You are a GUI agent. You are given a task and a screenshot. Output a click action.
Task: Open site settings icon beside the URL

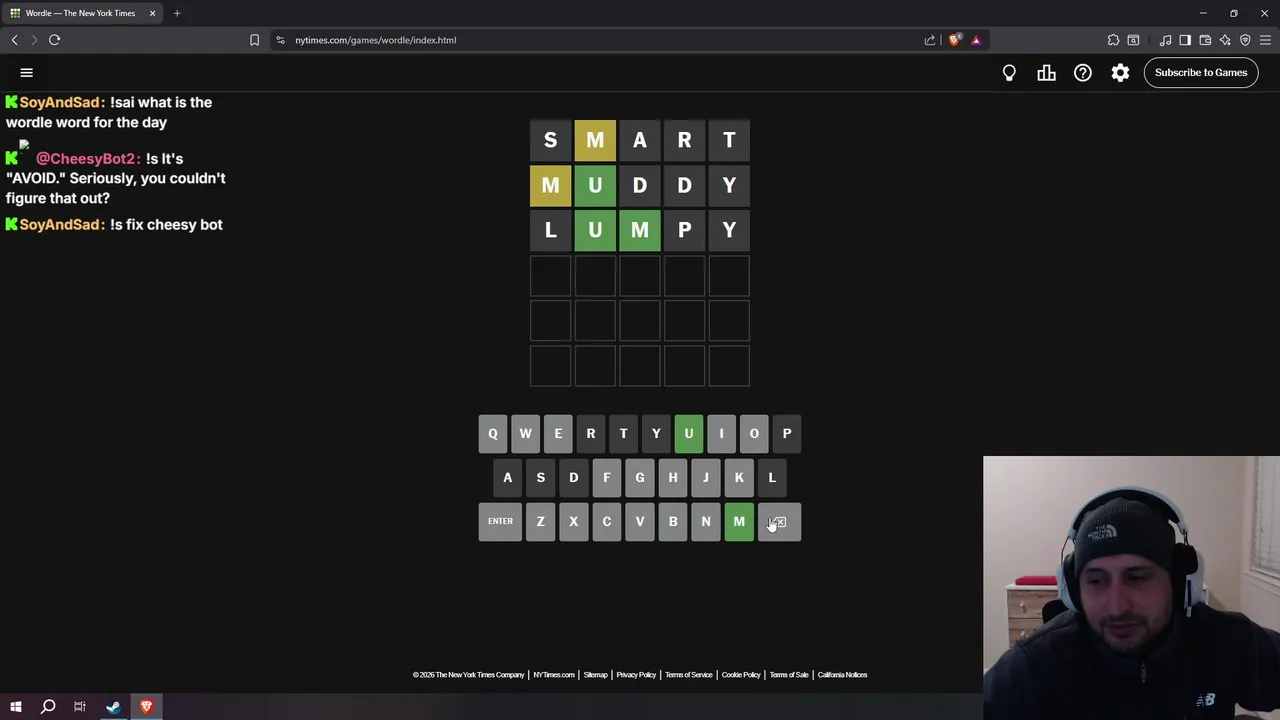coord(280,40)
